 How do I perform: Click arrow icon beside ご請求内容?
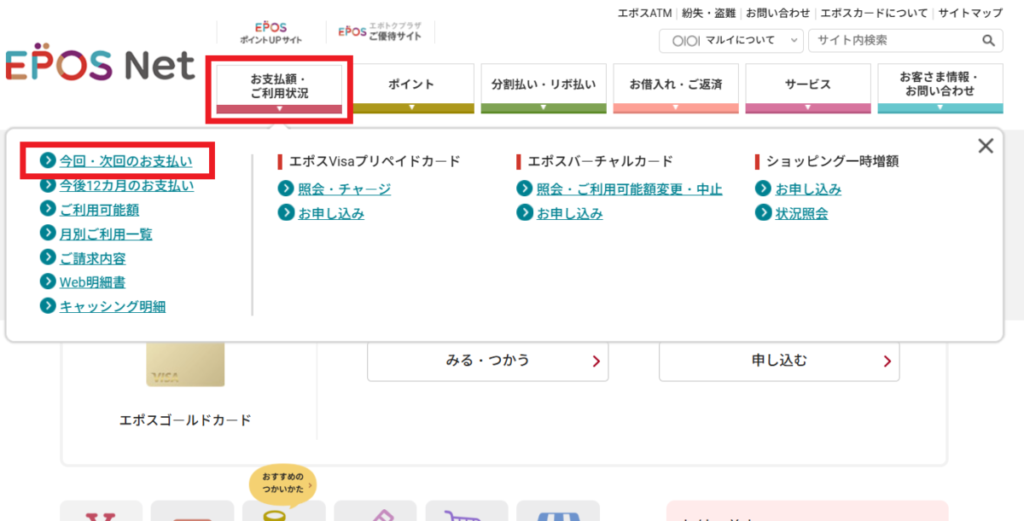(48, 257)
